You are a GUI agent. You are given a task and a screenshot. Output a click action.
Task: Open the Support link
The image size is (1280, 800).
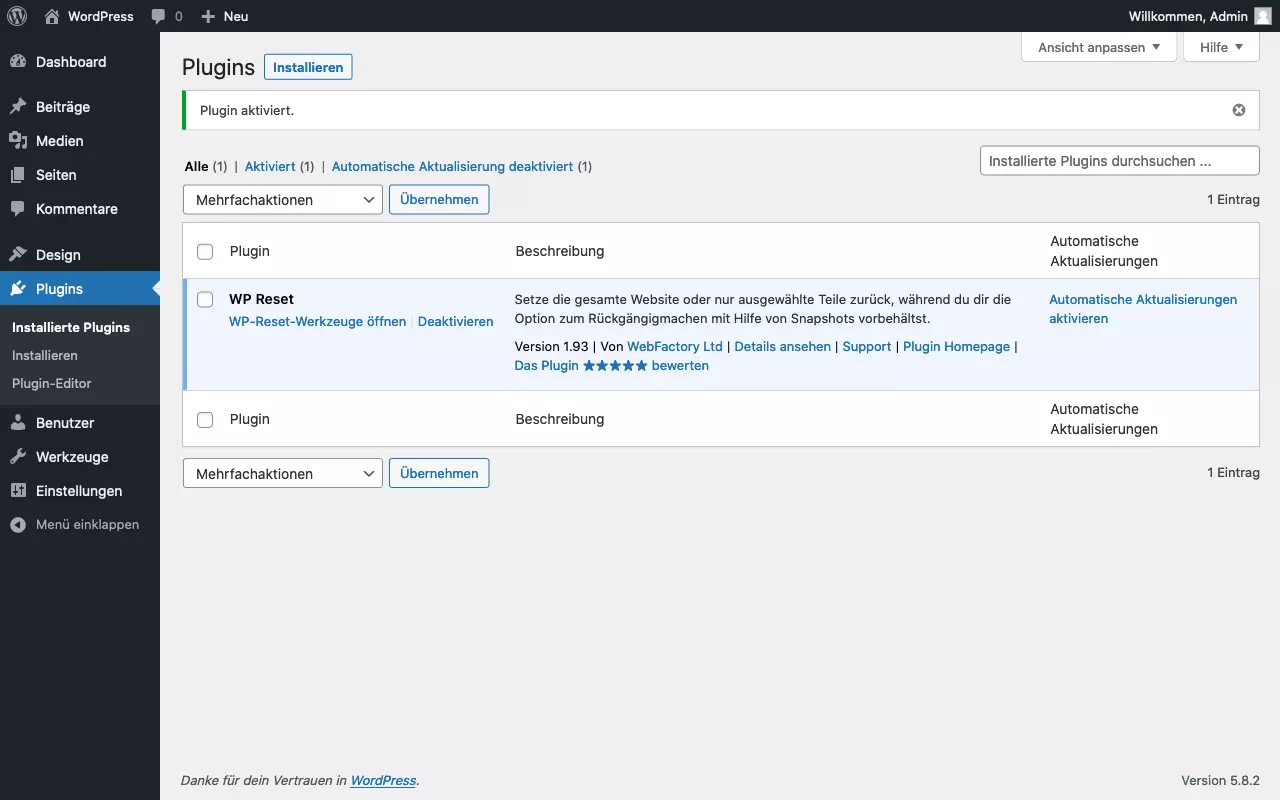pyautogui.click(x=867, y=347)
